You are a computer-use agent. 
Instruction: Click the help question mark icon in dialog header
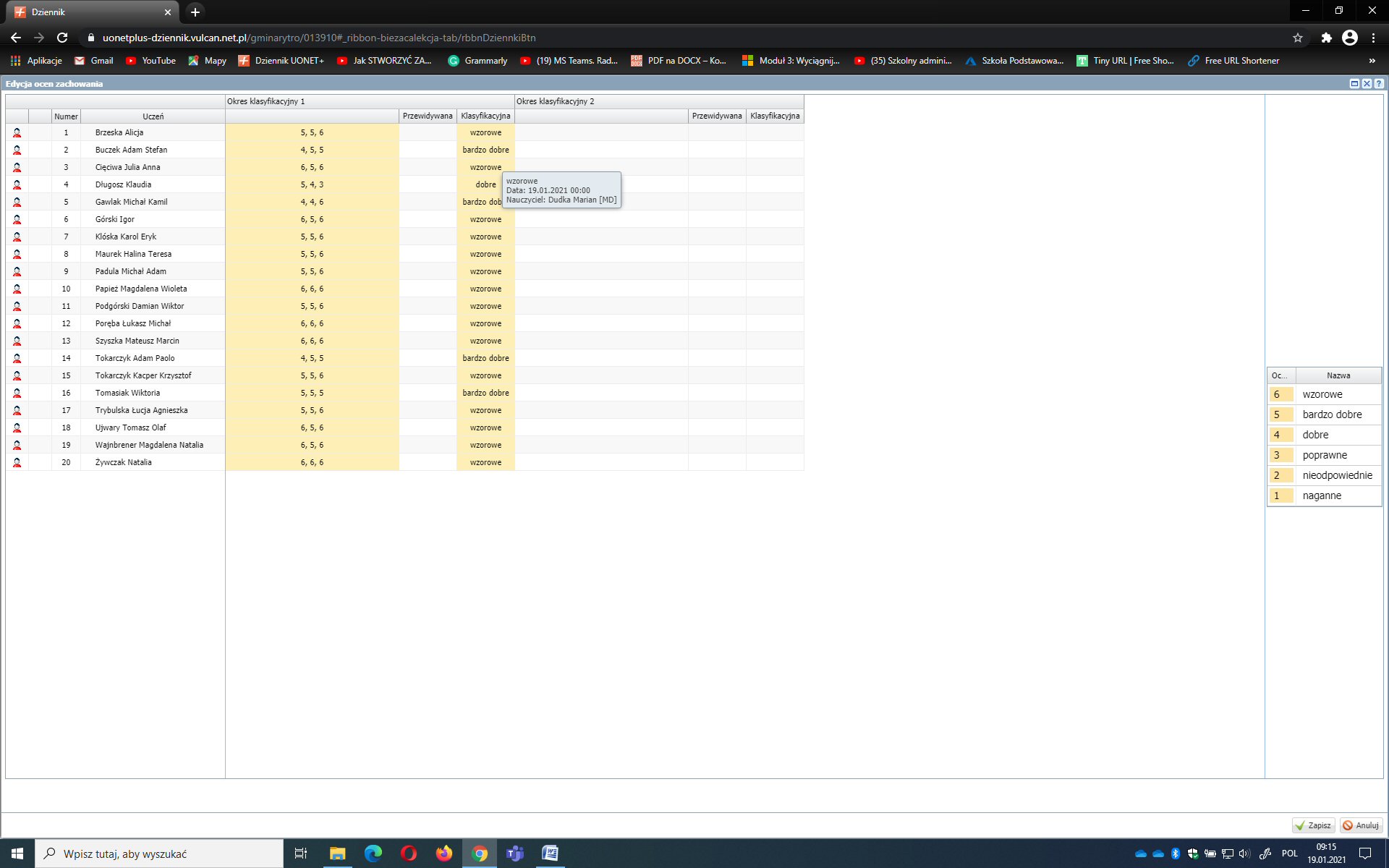(x=1379, y=84)
